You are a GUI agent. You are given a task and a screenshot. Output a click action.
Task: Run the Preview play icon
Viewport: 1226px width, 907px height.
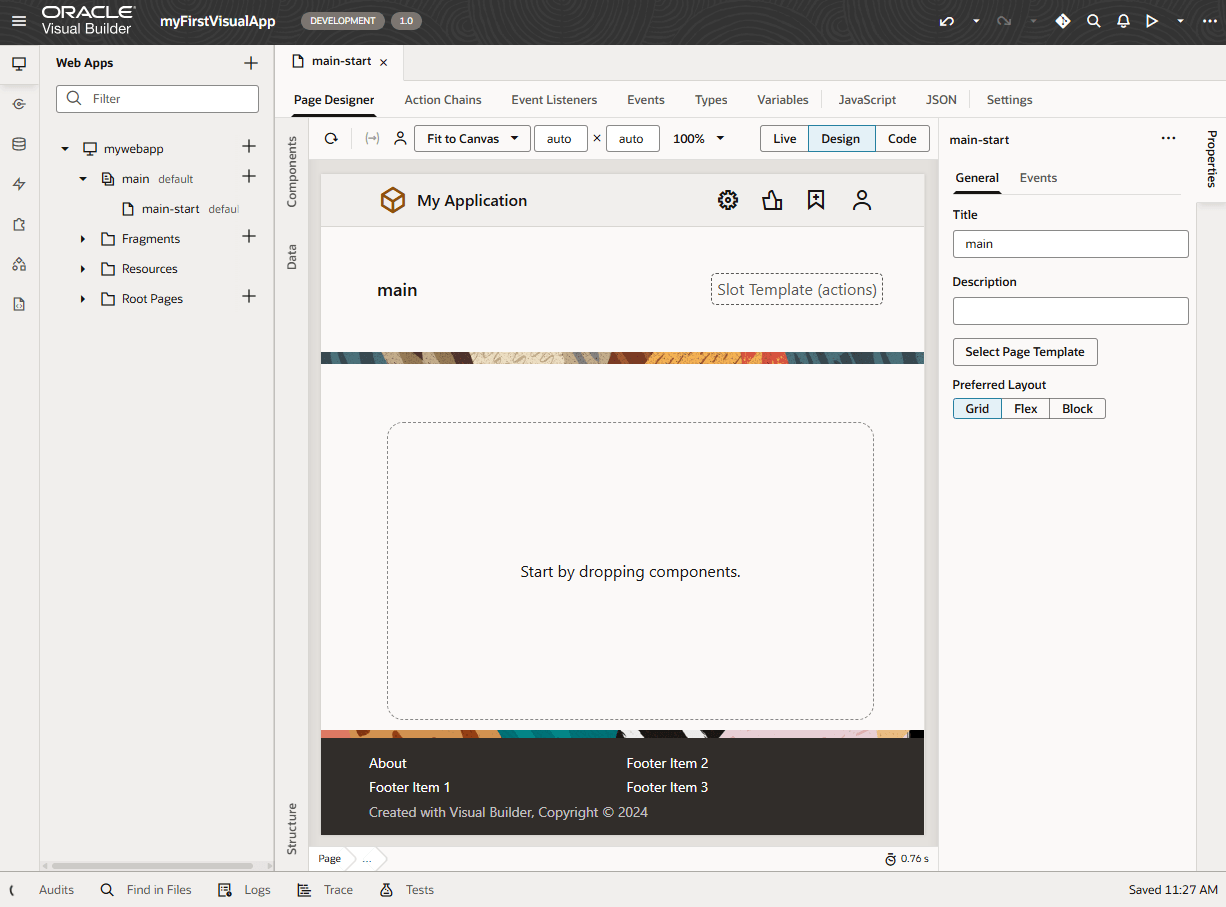1151,20
